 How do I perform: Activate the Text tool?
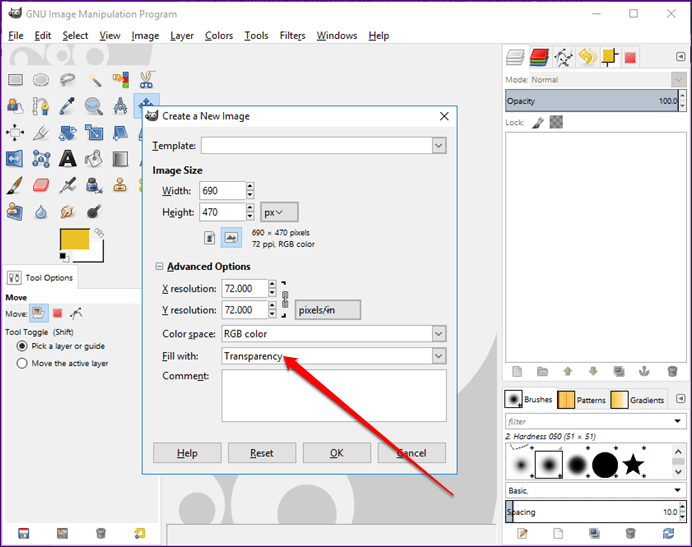[67, 159]
